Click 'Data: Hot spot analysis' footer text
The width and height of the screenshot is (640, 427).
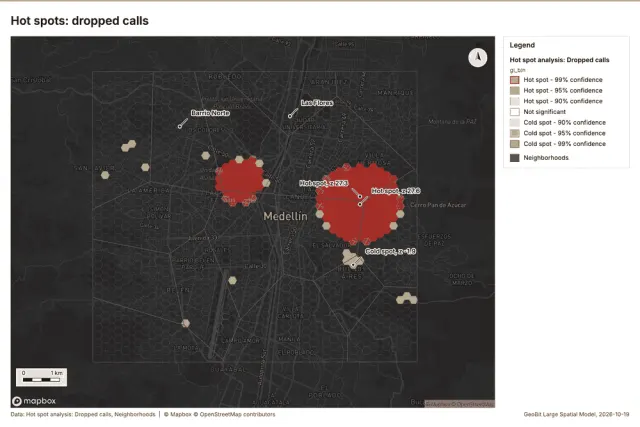[x=83, y=414]
